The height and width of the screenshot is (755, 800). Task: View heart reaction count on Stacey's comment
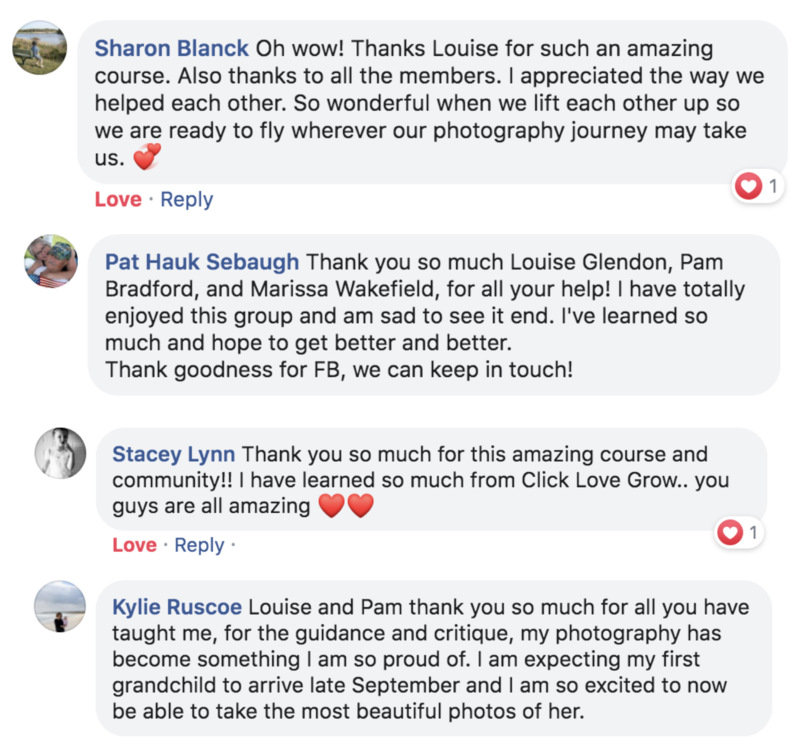(x=740, y=533)
